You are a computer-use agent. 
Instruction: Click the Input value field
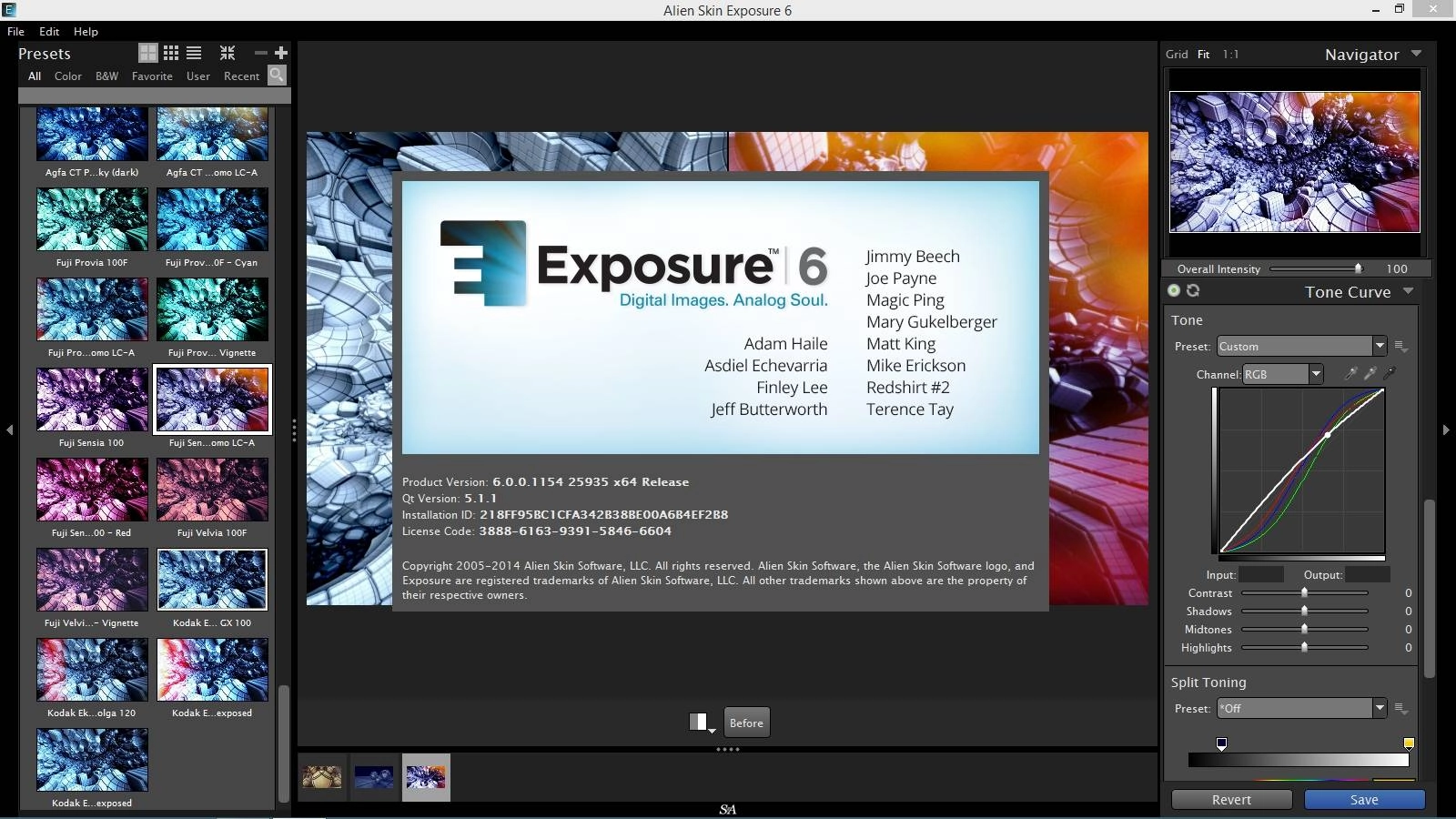[1261, 574]
